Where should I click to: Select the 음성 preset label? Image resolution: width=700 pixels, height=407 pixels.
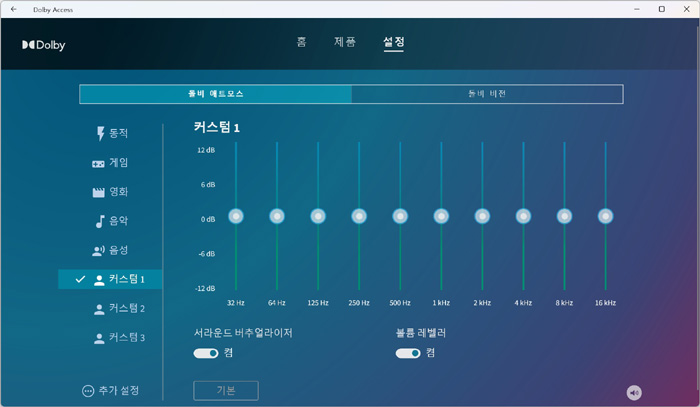tap(119, 250)
